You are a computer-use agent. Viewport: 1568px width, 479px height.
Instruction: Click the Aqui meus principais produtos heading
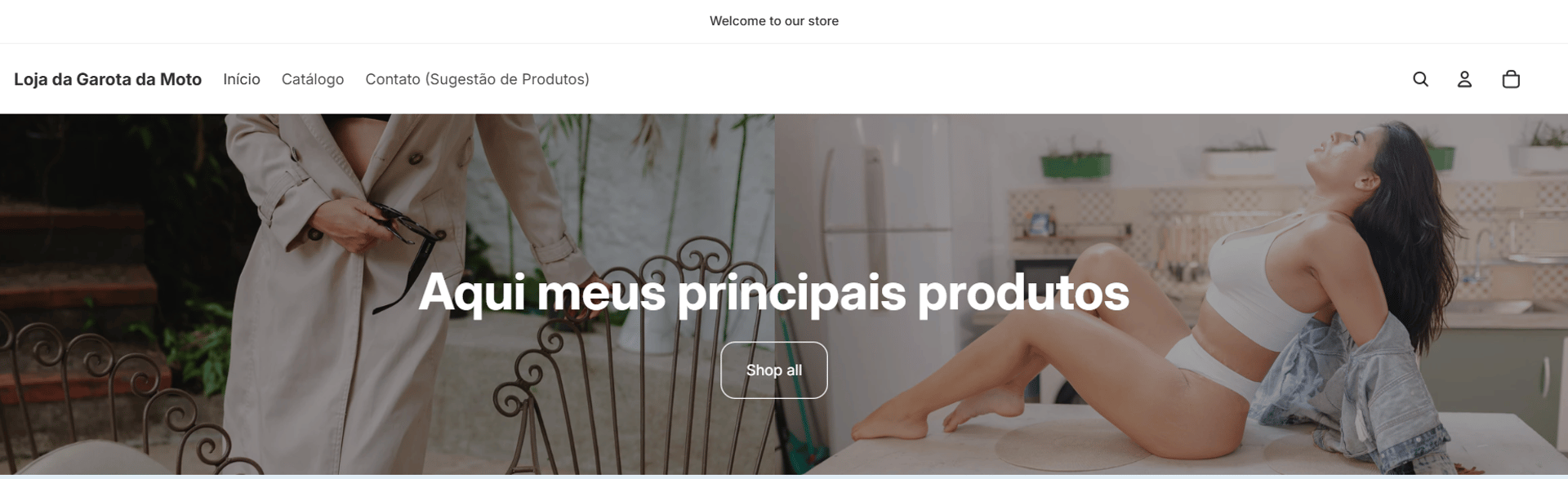[x=773, y=292]
